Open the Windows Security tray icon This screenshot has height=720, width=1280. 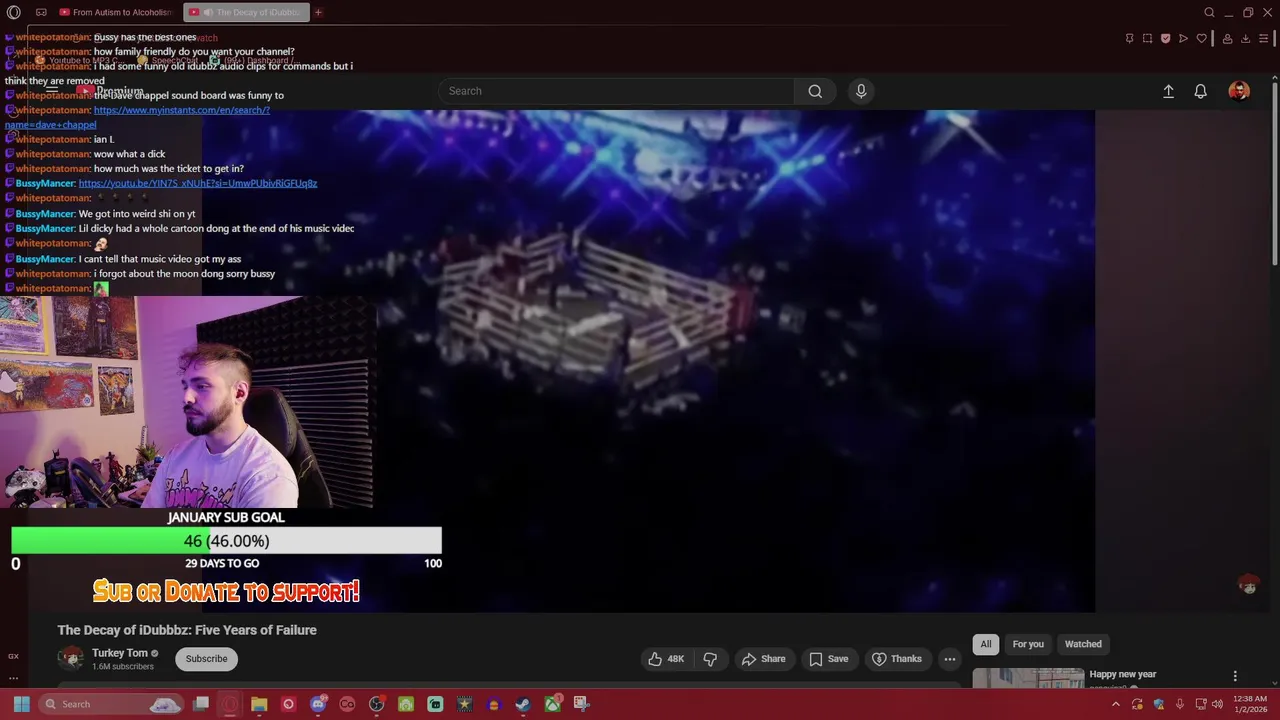click(x=1159, y=704)
